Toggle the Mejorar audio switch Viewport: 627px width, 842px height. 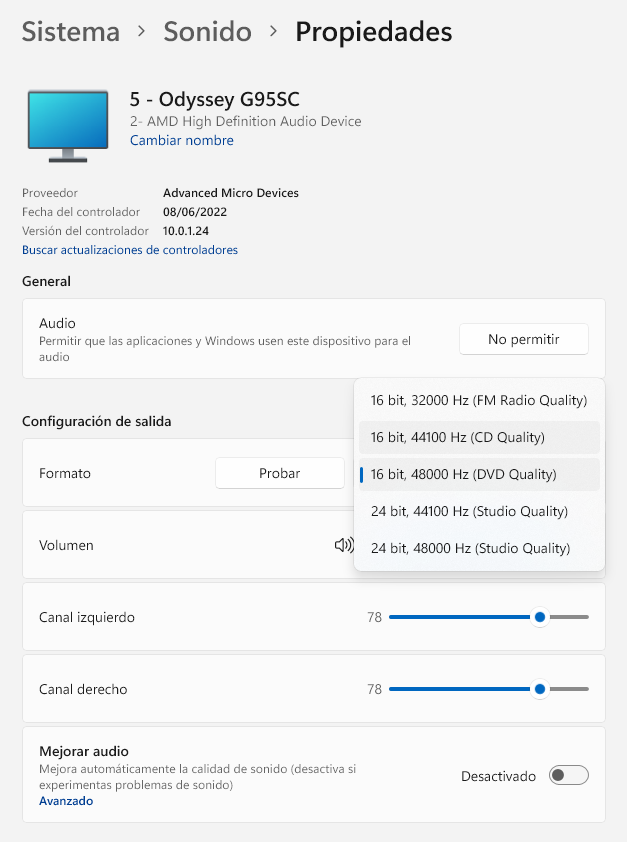[x=568, y=775]
